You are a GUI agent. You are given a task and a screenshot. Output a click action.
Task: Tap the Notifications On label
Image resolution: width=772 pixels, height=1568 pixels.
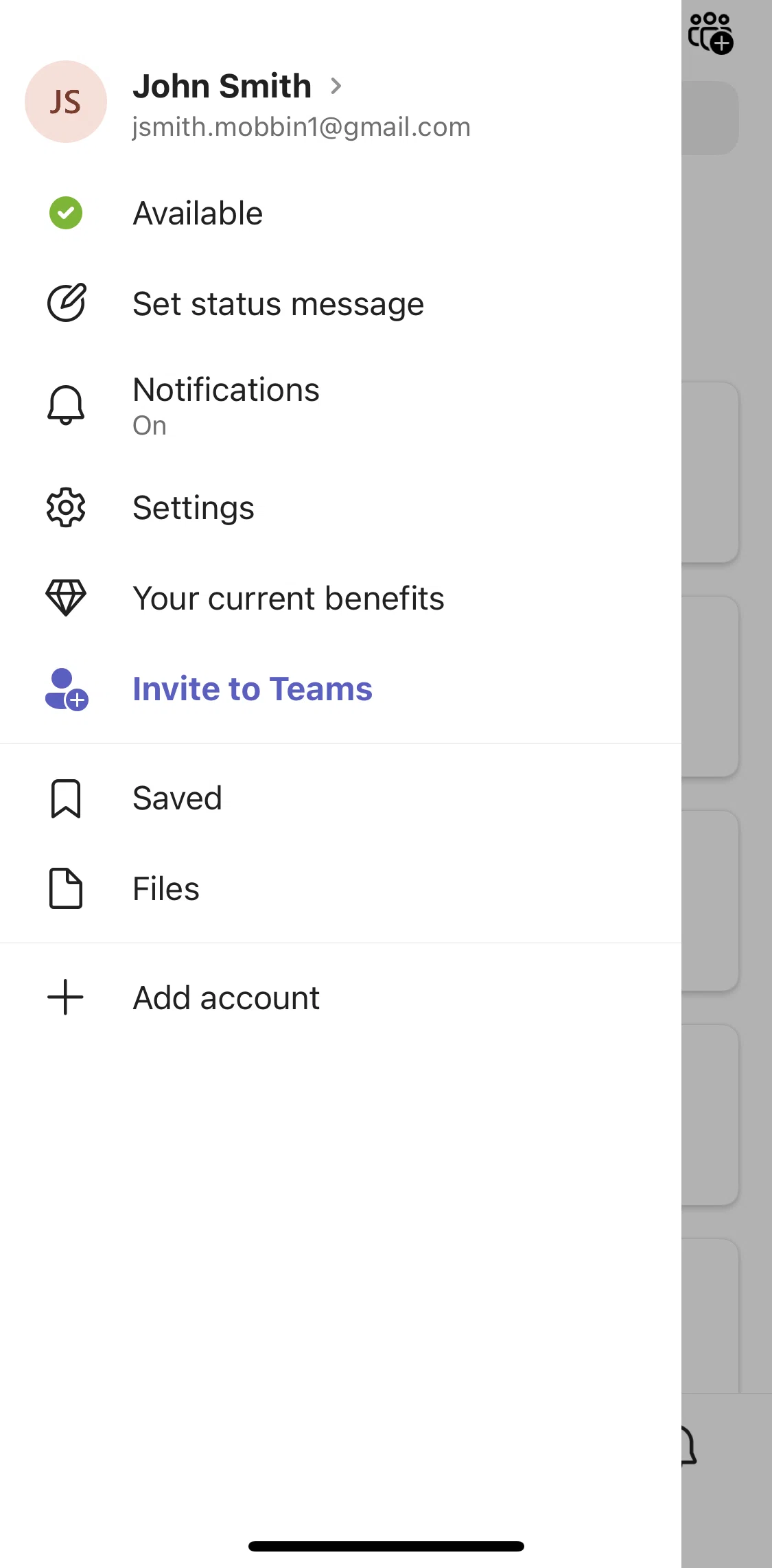150,426
